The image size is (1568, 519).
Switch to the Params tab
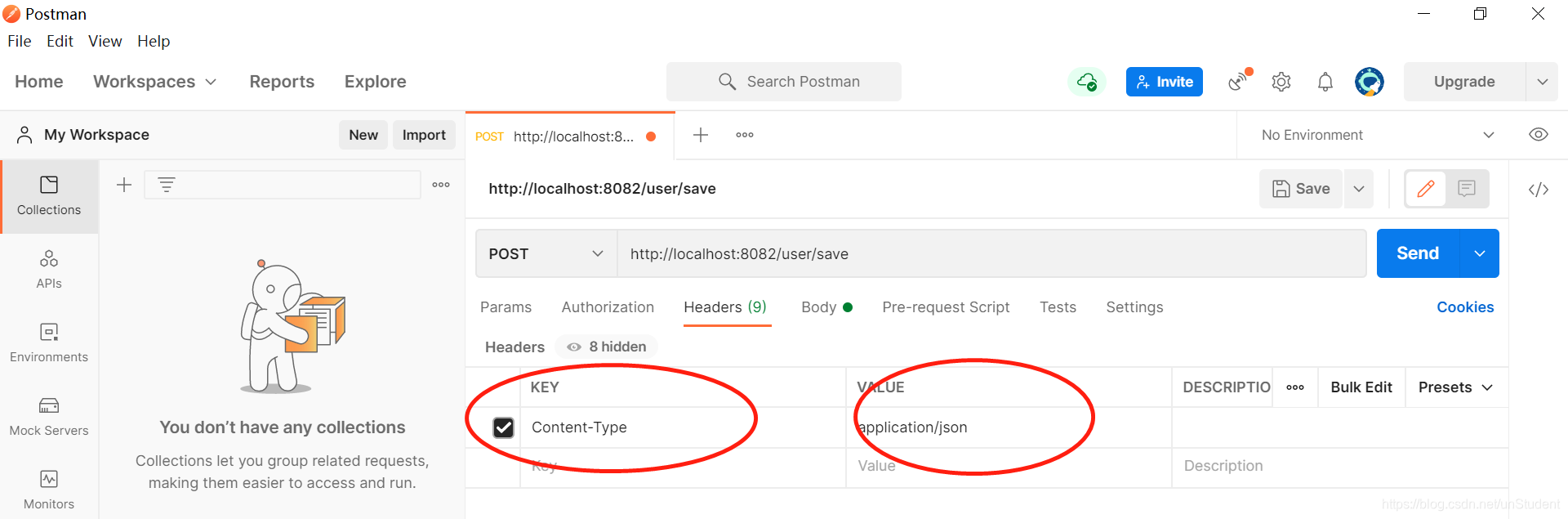[x=506, y=307]
